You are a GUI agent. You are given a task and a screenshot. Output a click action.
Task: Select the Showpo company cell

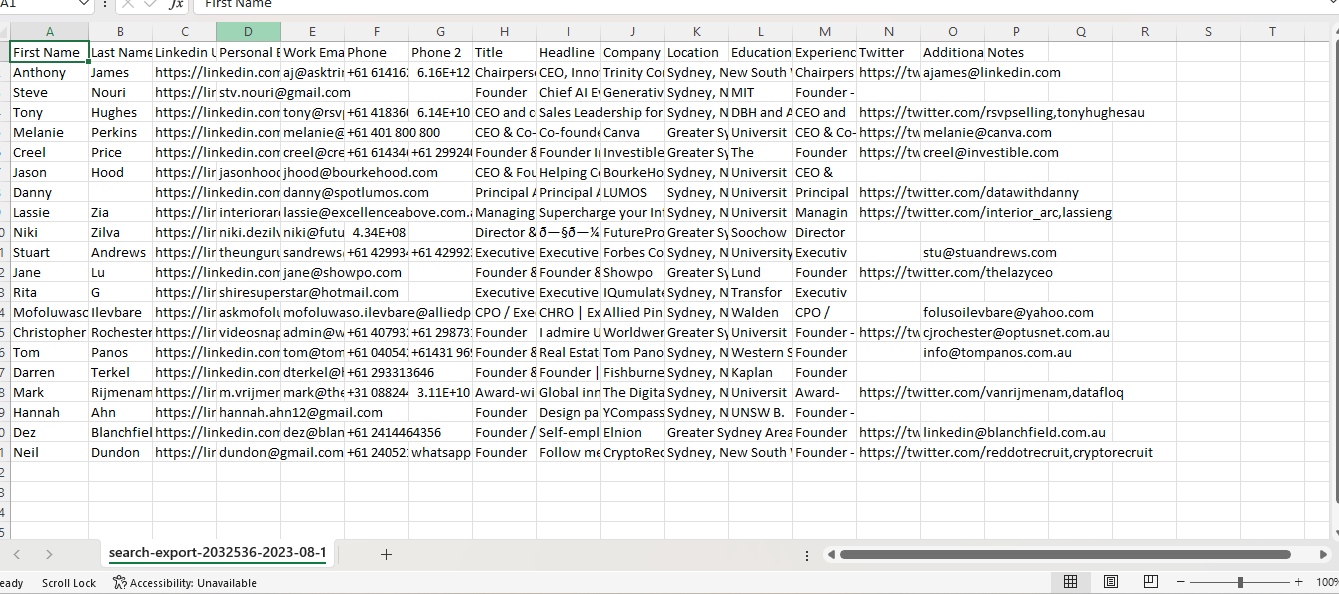click(x=632, y=272)
